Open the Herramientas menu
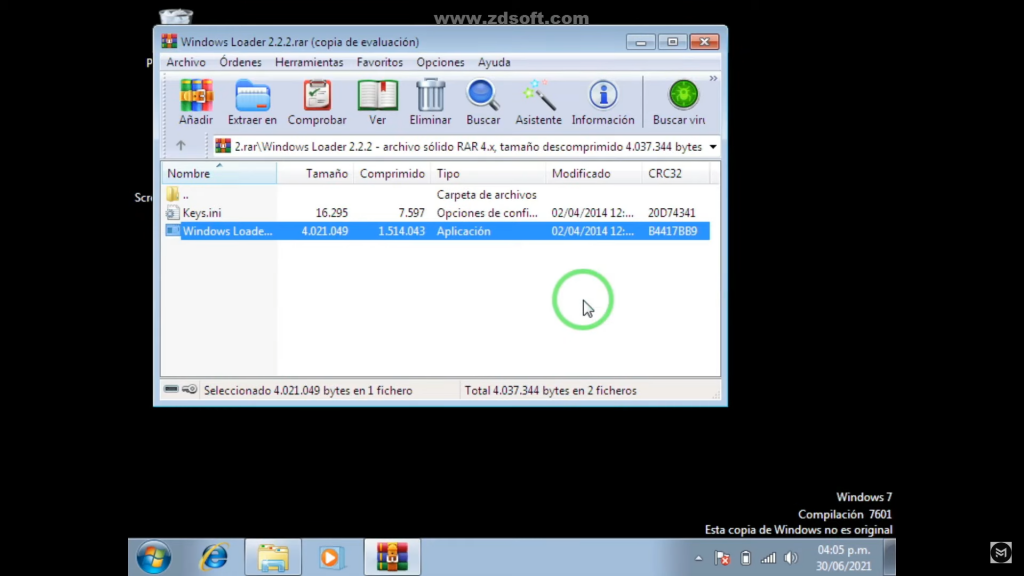This screenshot has height=576, width=1024. click(x=309, y=62)
